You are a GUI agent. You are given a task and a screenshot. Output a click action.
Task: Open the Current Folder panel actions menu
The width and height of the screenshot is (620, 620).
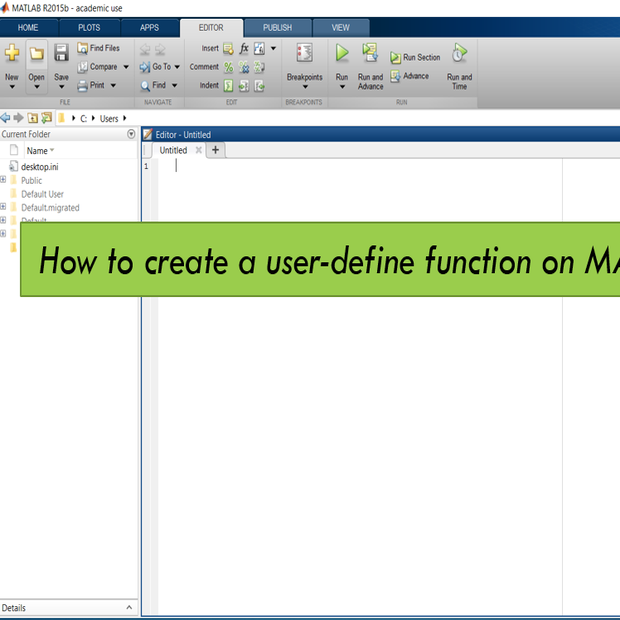[x=131, y=134]
